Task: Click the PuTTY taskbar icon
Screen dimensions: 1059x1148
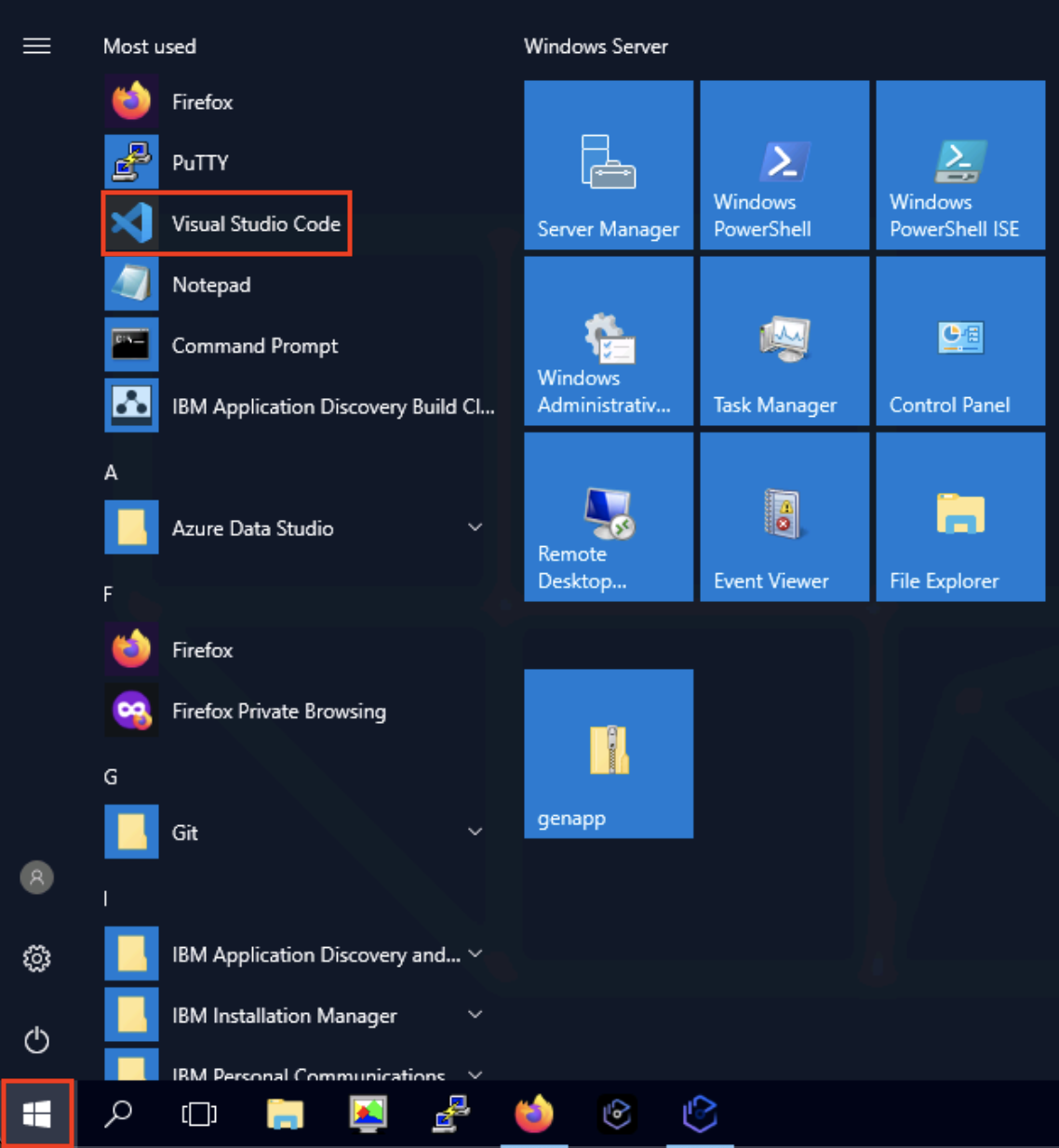Action: tap(451, 1114)
